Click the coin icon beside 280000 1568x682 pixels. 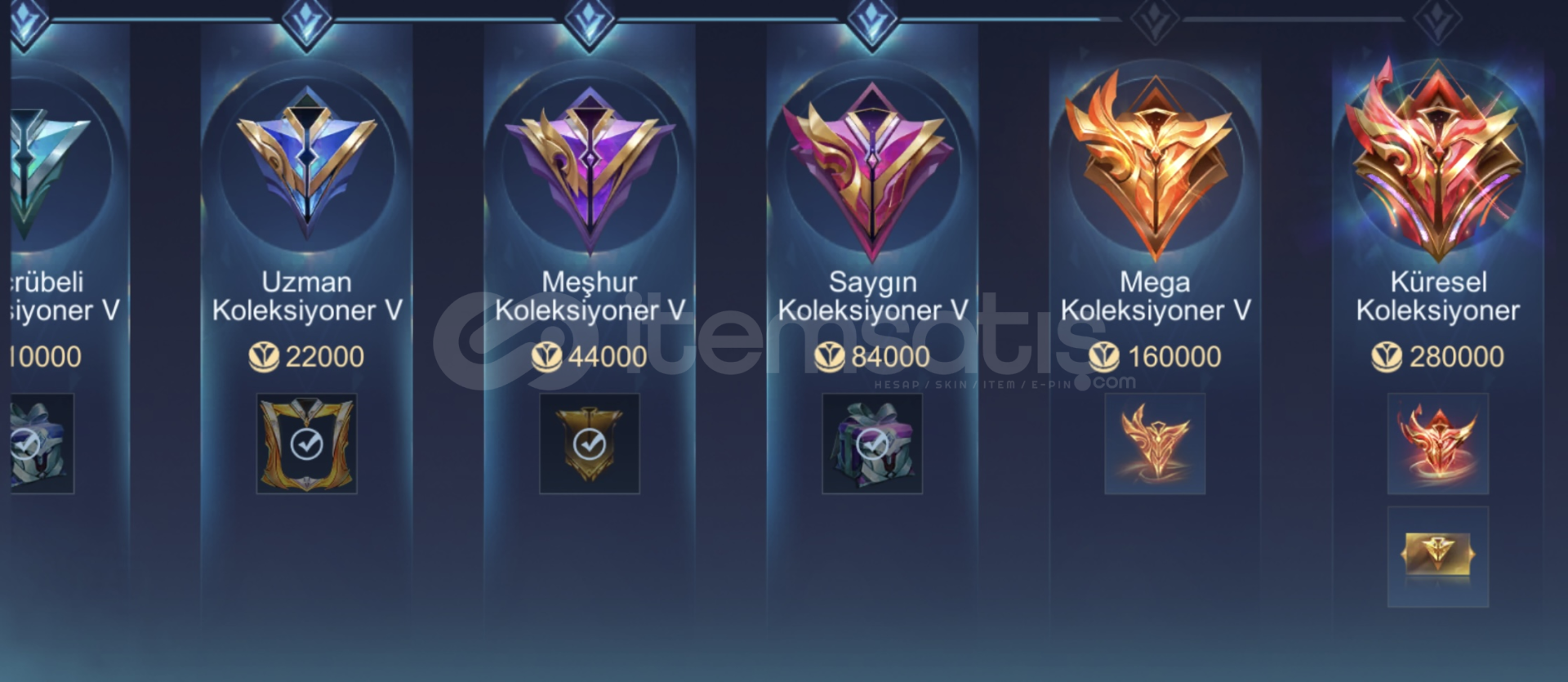1387,357
